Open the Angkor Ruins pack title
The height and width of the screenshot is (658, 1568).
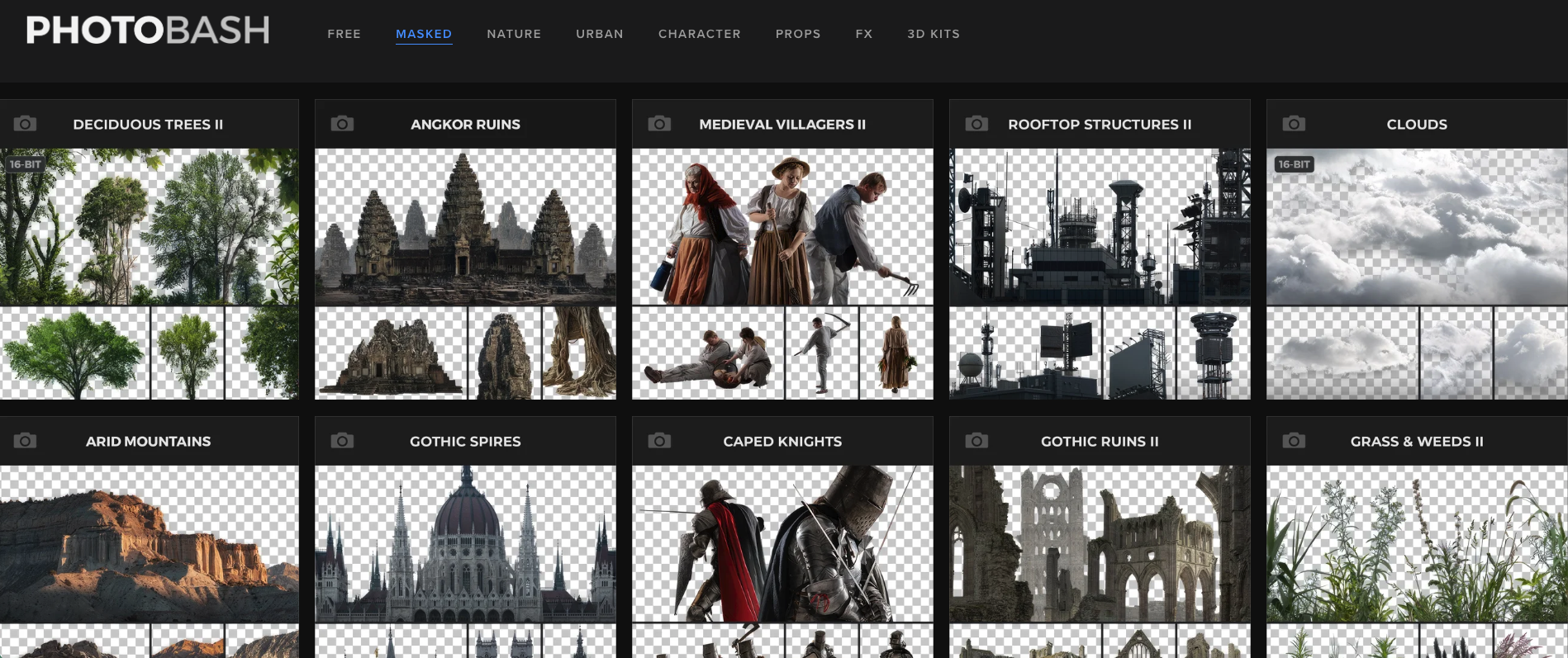(x=465, y=125)
